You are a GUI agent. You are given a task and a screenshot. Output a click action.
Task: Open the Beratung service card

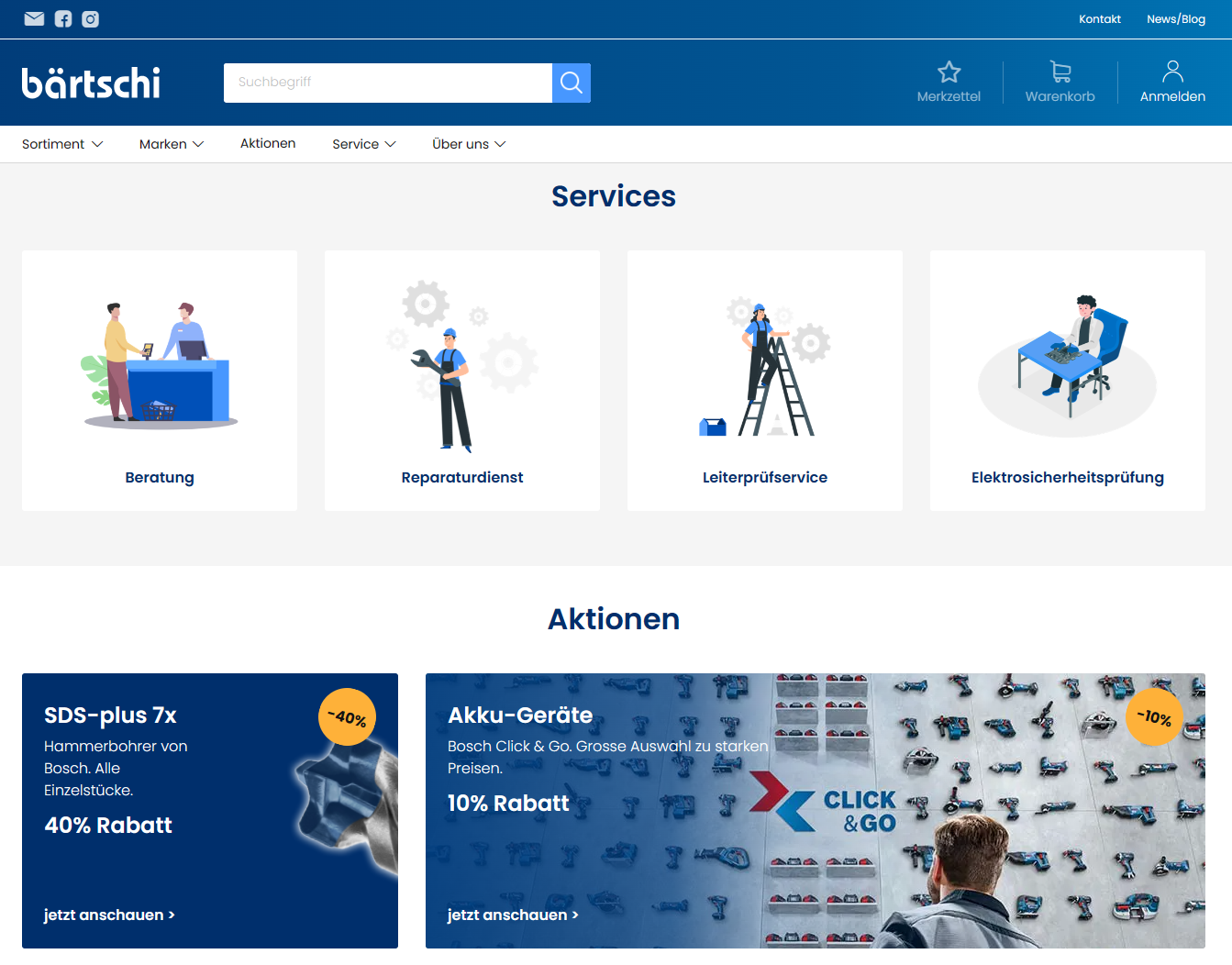(x=160, y=381)
